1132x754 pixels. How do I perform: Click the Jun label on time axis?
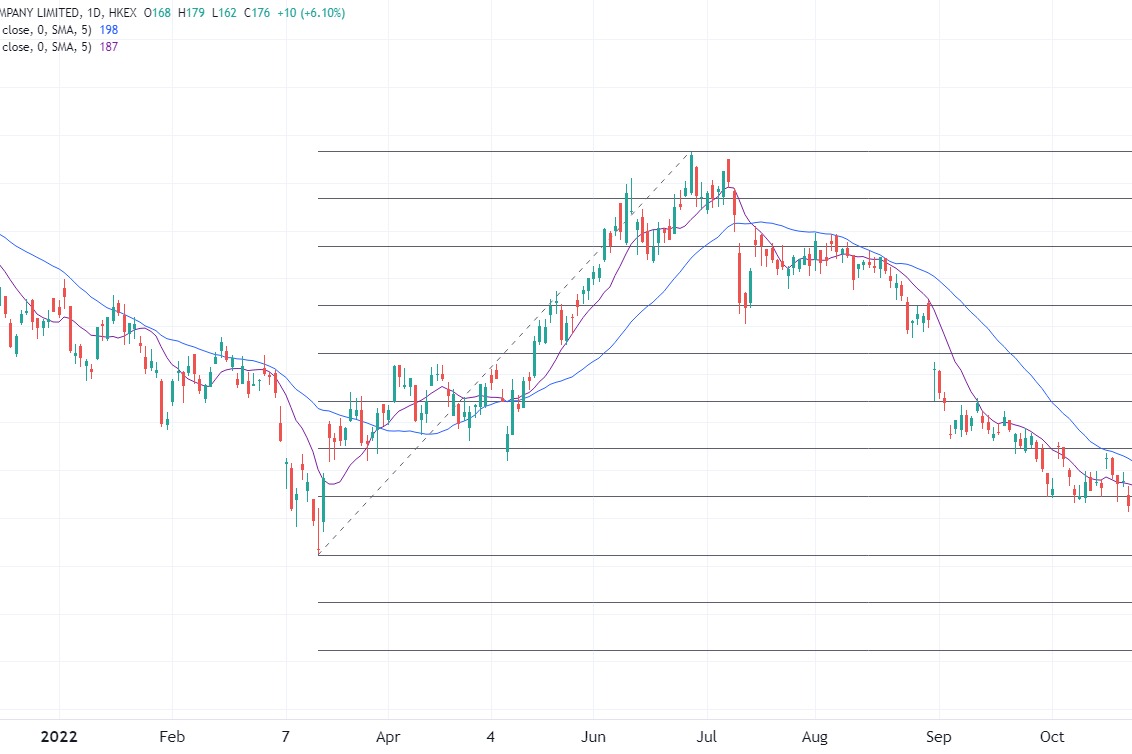[595, 738]
